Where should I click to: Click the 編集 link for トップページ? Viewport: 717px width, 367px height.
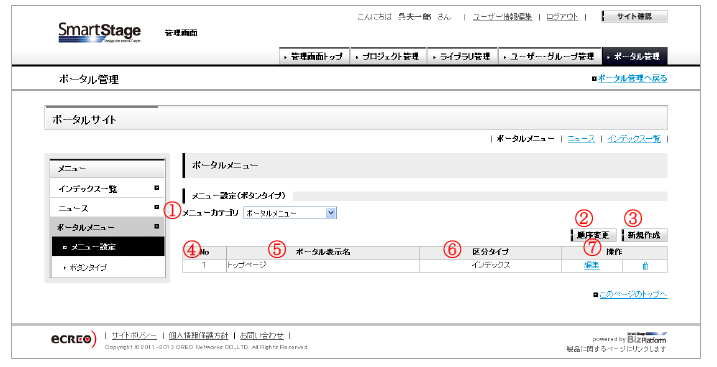click(592, 265)
